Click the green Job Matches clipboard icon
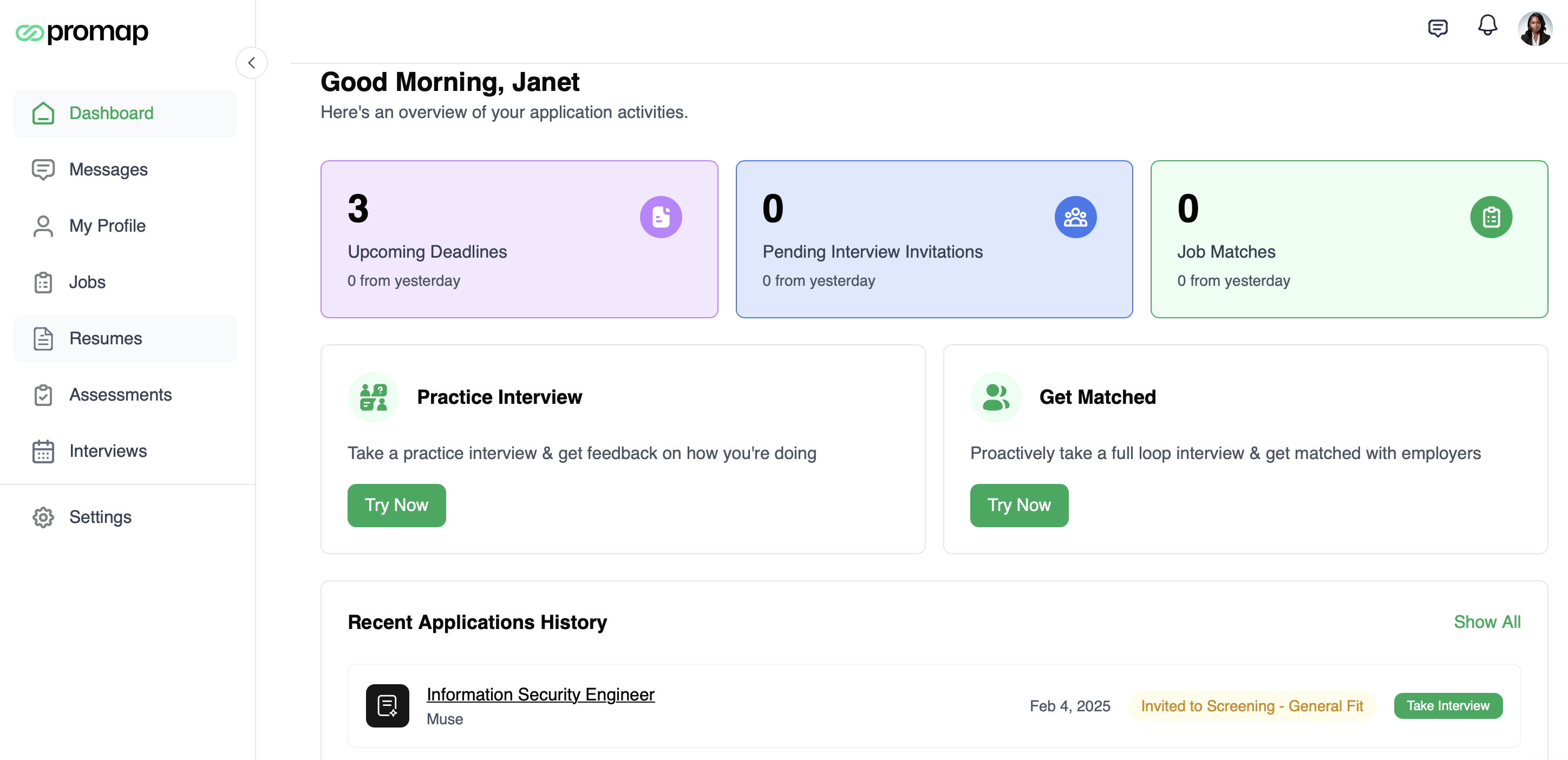The width and height of the screenshot is (1568, 760). 1491,217
